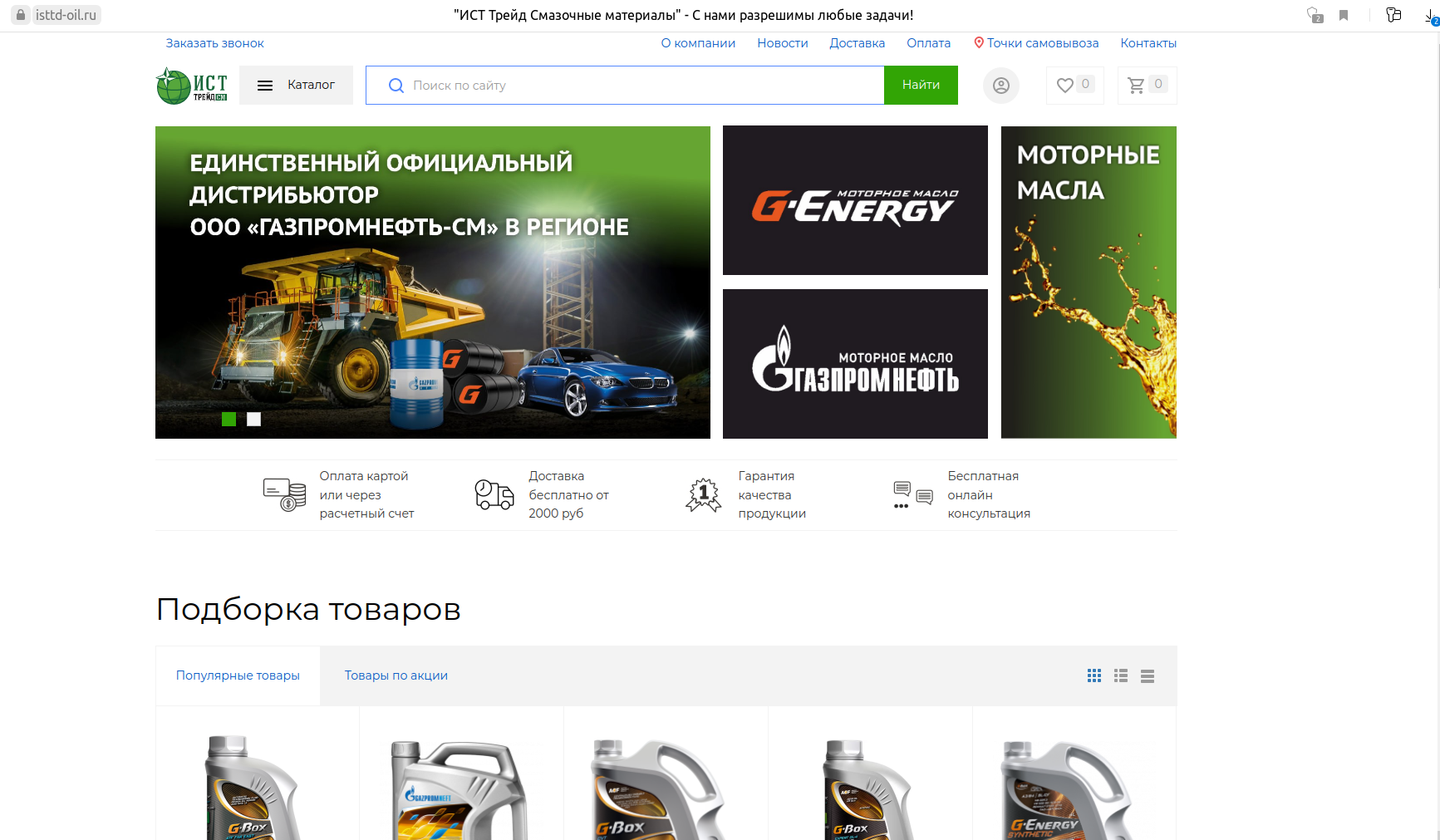Open the Каталог hamburger menu
Viewport: 1440px width, 840px height.
tap(296, 85)
